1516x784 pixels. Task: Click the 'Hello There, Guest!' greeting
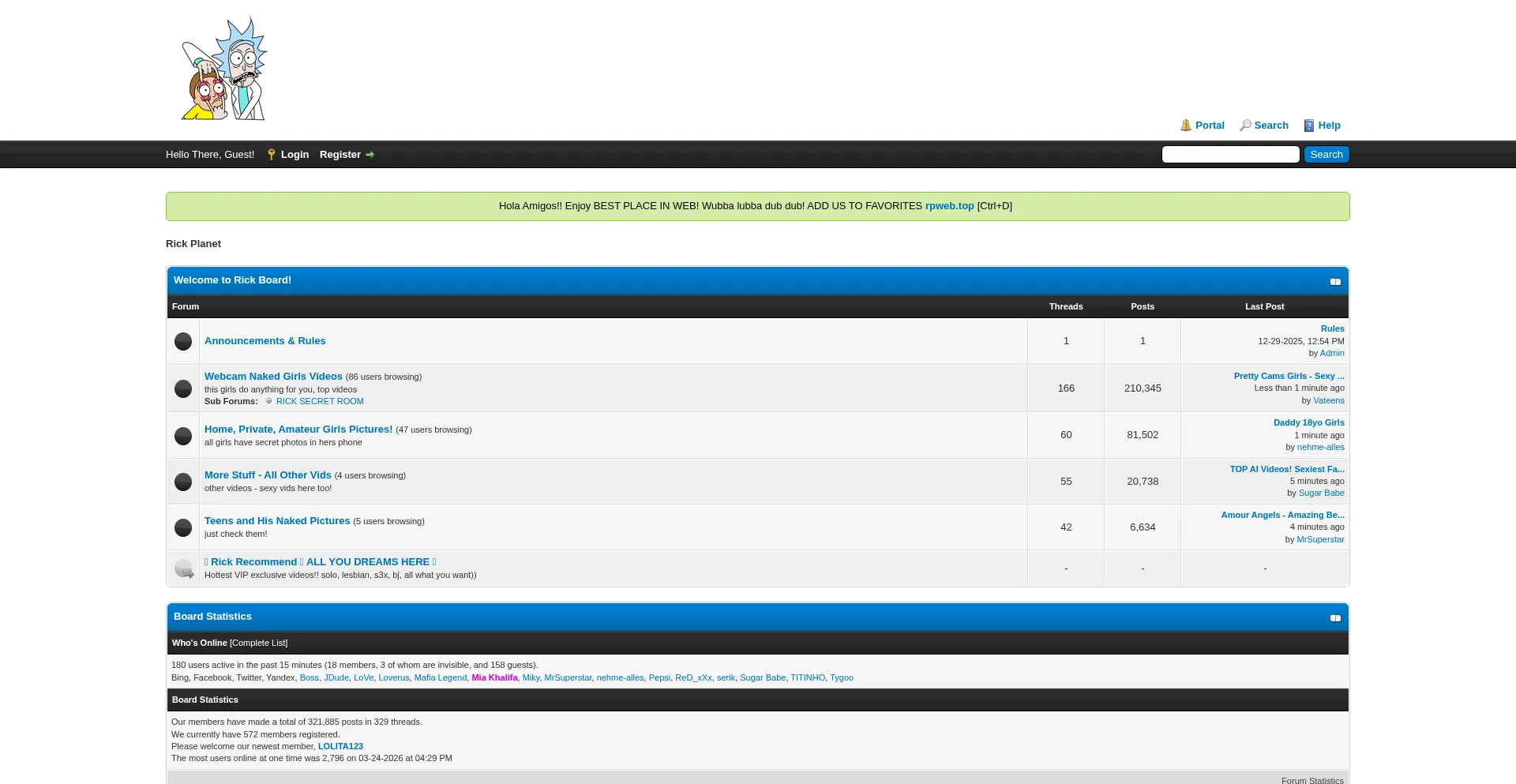tap(210, 155)
